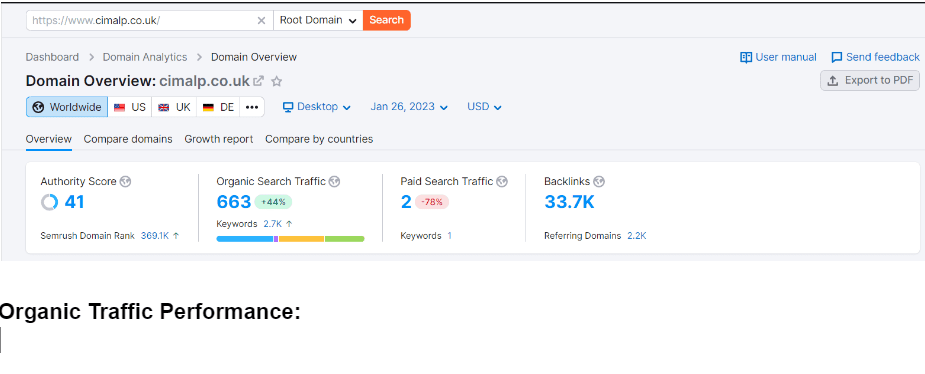Open the Desktop device dropdown
Viewport: 925px width, 374px height.
[x=317, y=107]
